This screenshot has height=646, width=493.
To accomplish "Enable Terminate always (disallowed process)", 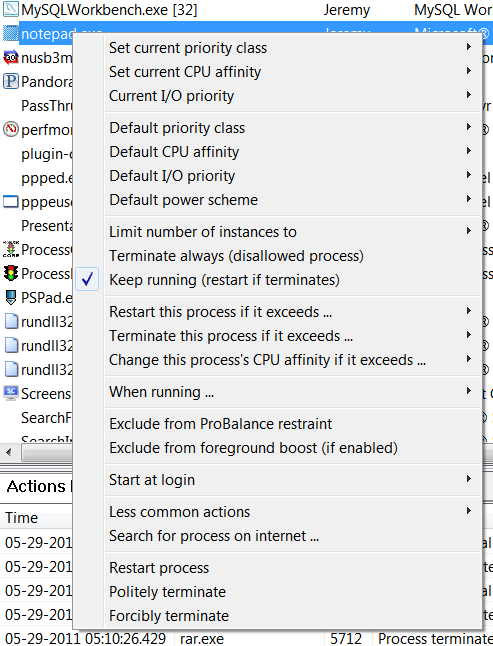I will [236, 256].
